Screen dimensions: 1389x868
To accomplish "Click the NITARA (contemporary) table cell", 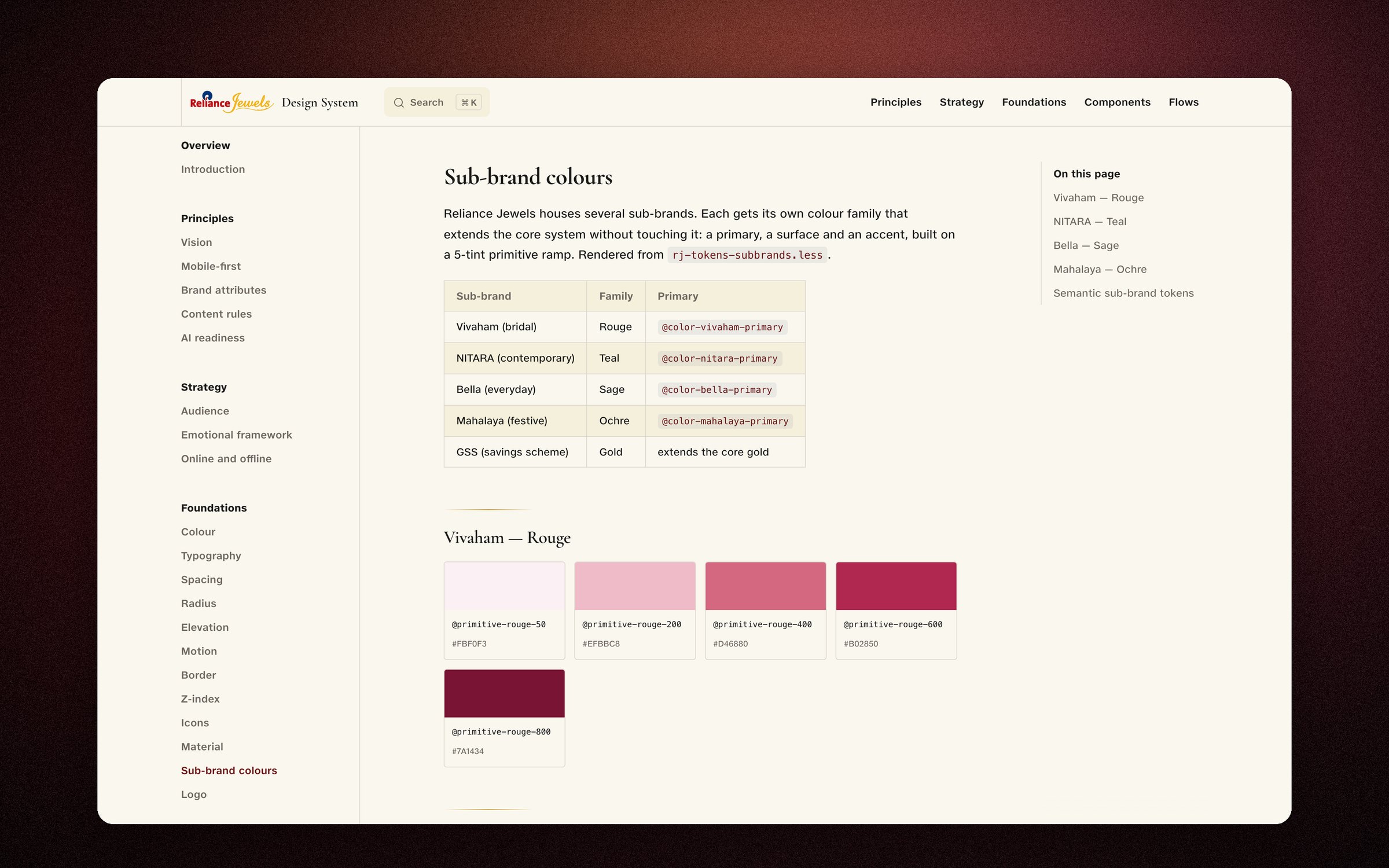I will (515, 358).
